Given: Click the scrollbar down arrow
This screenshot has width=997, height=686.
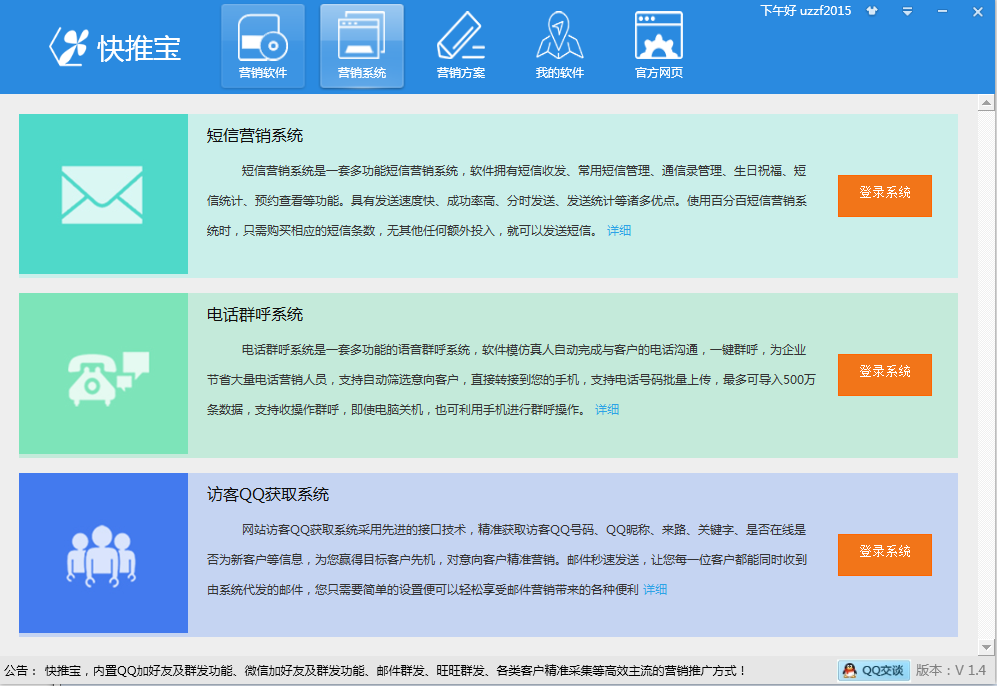Looking at the screenshot, I should coord(986,648).
